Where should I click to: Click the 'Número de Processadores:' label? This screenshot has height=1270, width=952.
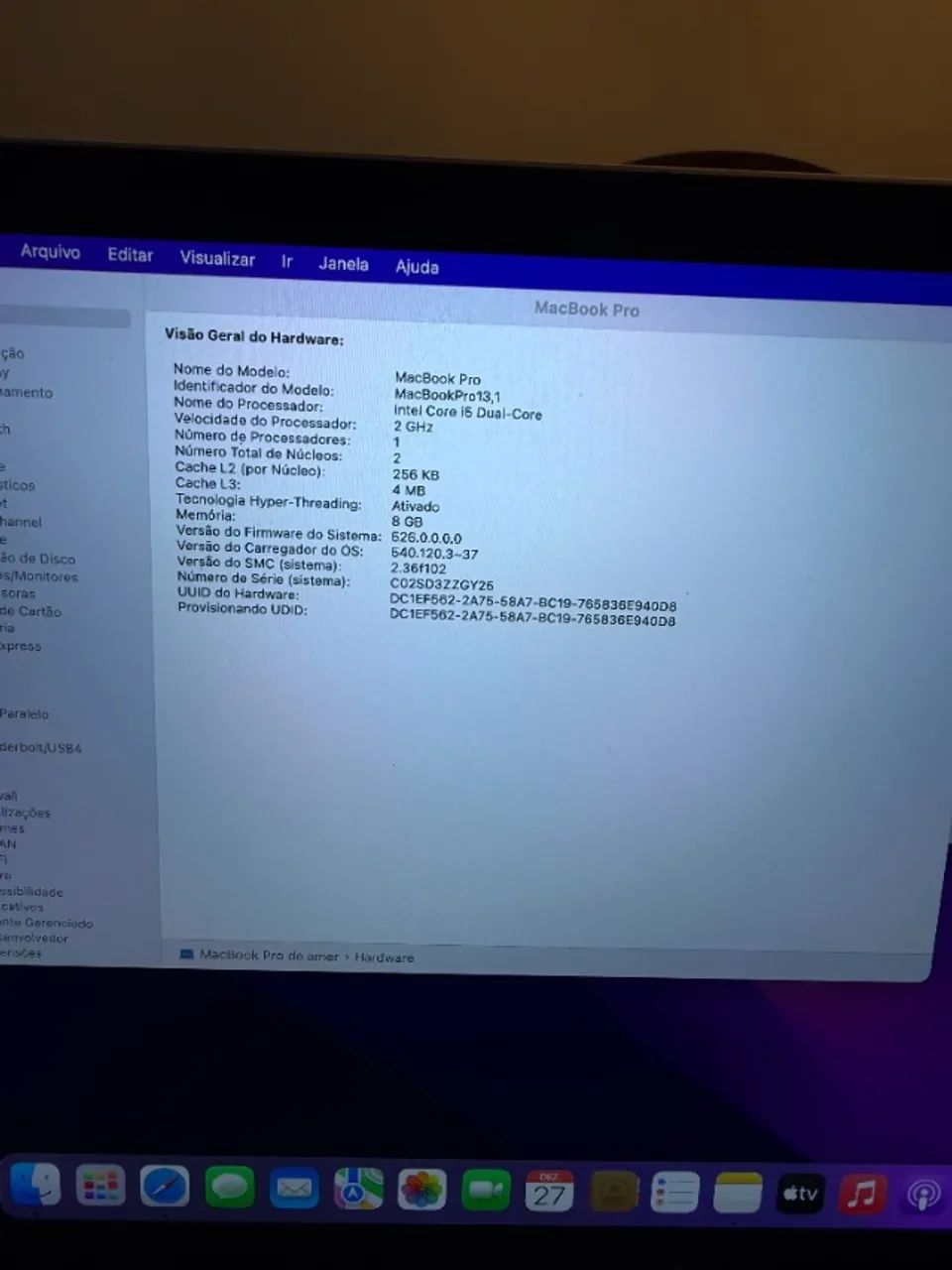pos(263,438)
